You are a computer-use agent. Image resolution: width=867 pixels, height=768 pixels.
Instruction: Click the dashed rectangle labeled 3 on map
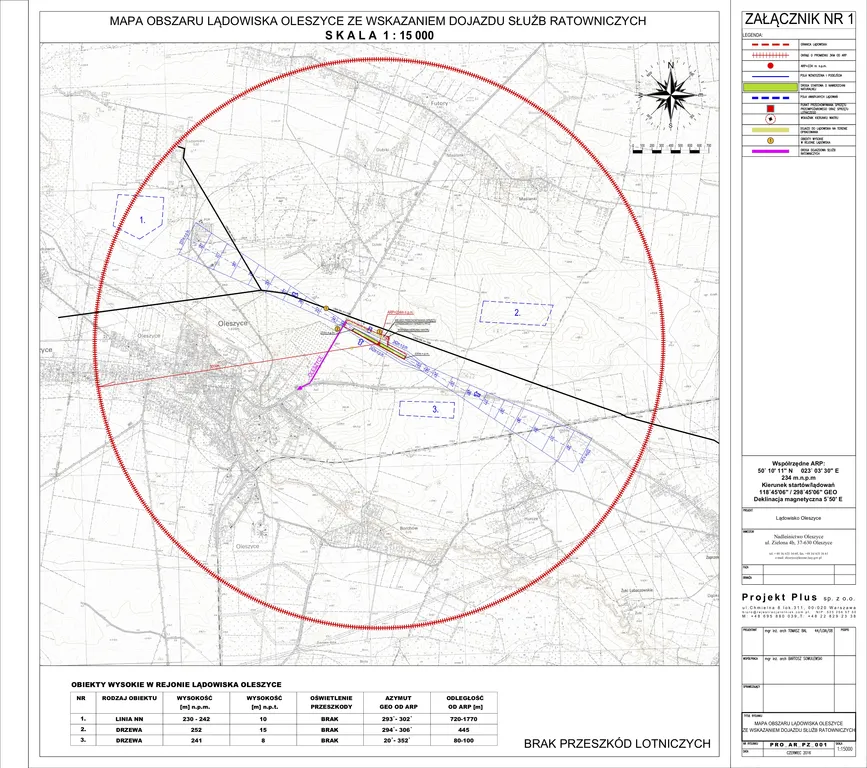[427, 409]
